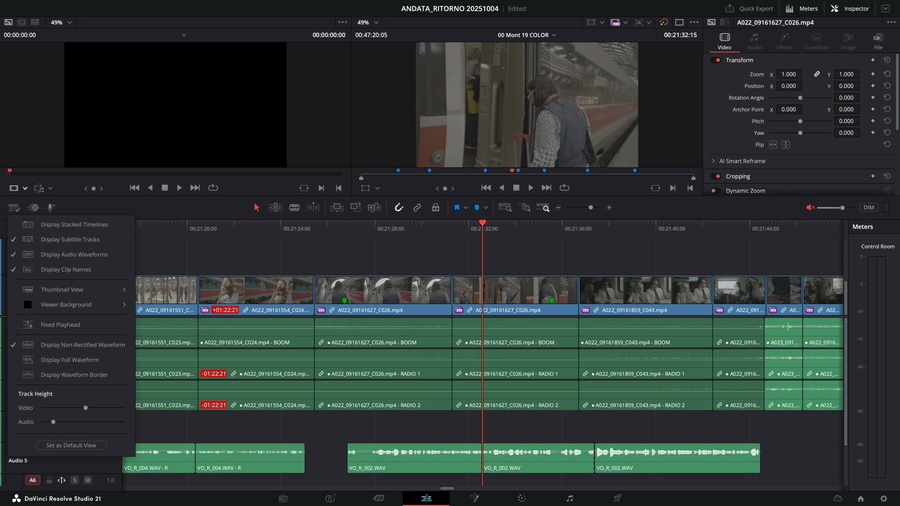Disable the Cropping toggle in Inspector
This screenshot has width=900, height=506.
click(717, 176)
